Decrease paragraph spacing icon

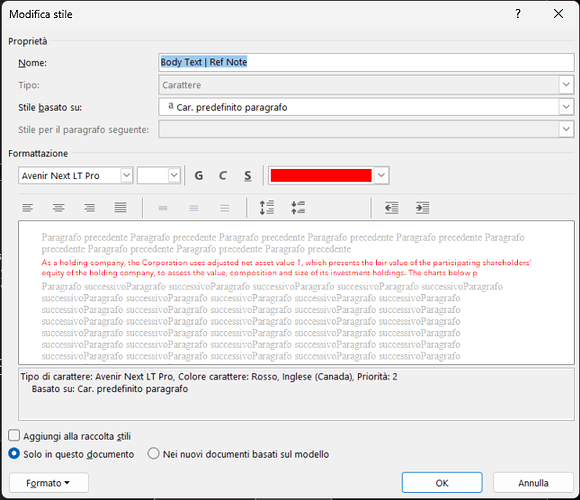pyautogui.click(x=298, y=208)
